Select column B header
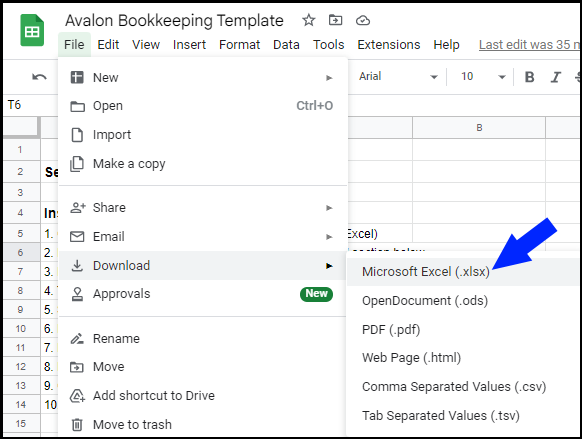Viewport: 582px width, 439px height. tap(479, 128)
